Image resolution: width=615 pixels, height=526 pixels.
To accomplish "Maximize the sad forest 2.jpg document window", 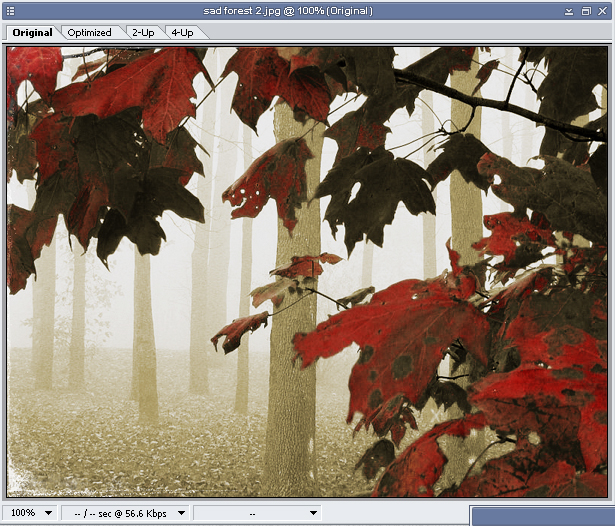I will pyautogui.click(x=585, y=11).
